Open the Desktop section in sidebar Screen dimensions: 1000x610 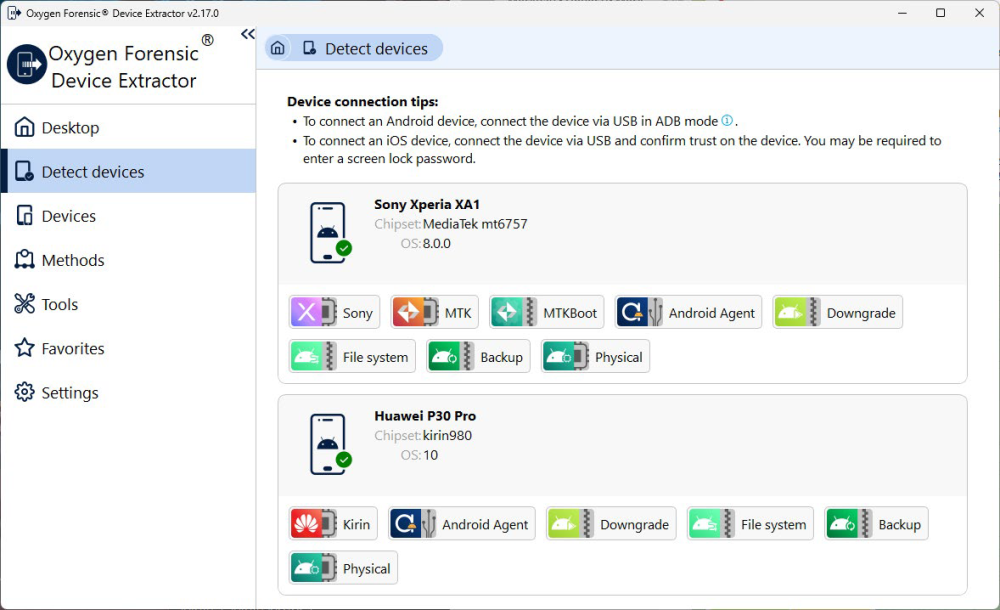coord(70,128)
